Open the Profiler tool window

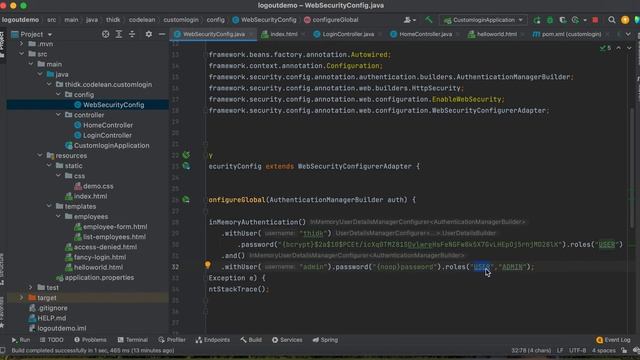[x=172, y=340]
